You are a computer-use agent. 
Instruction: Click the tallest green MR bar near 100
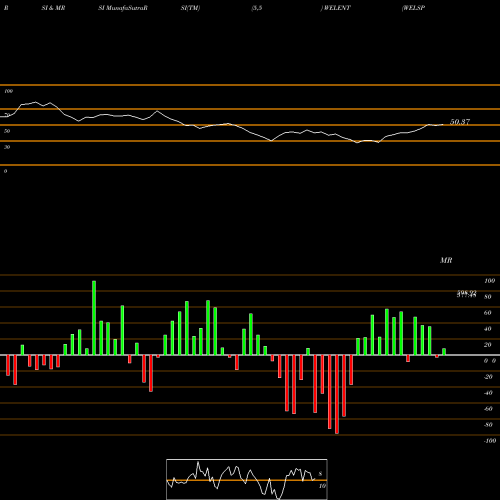pos(94,318)
